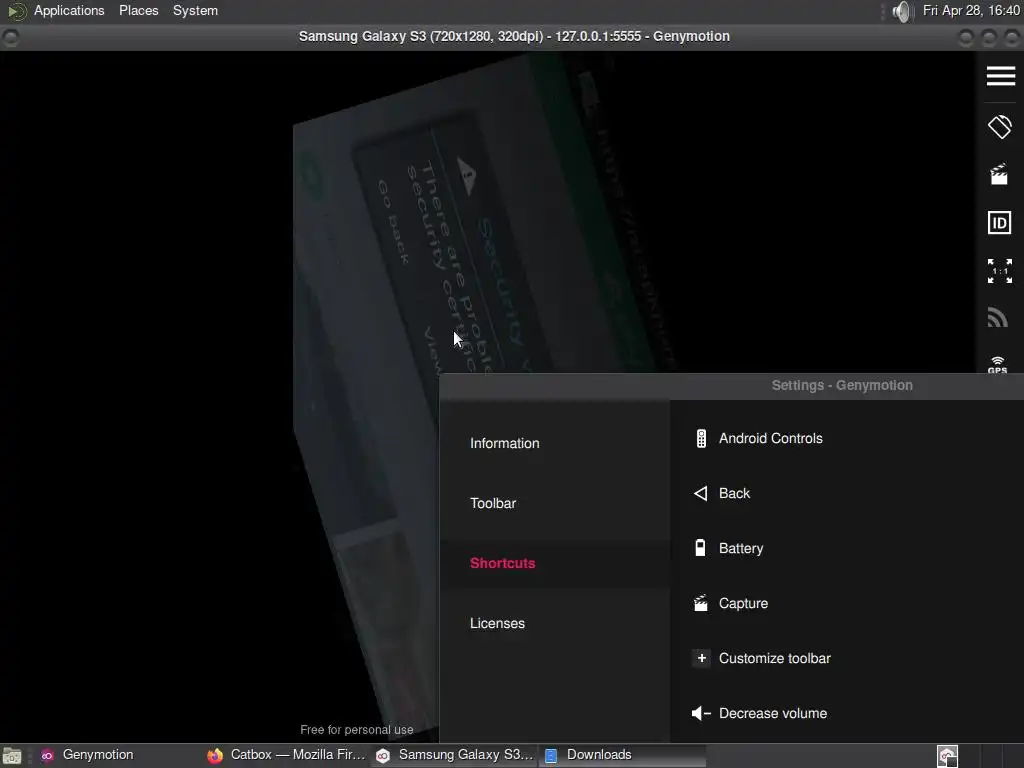Click the date and time clock
This screenshot has height=768, width=1024.
coord(971,10)
